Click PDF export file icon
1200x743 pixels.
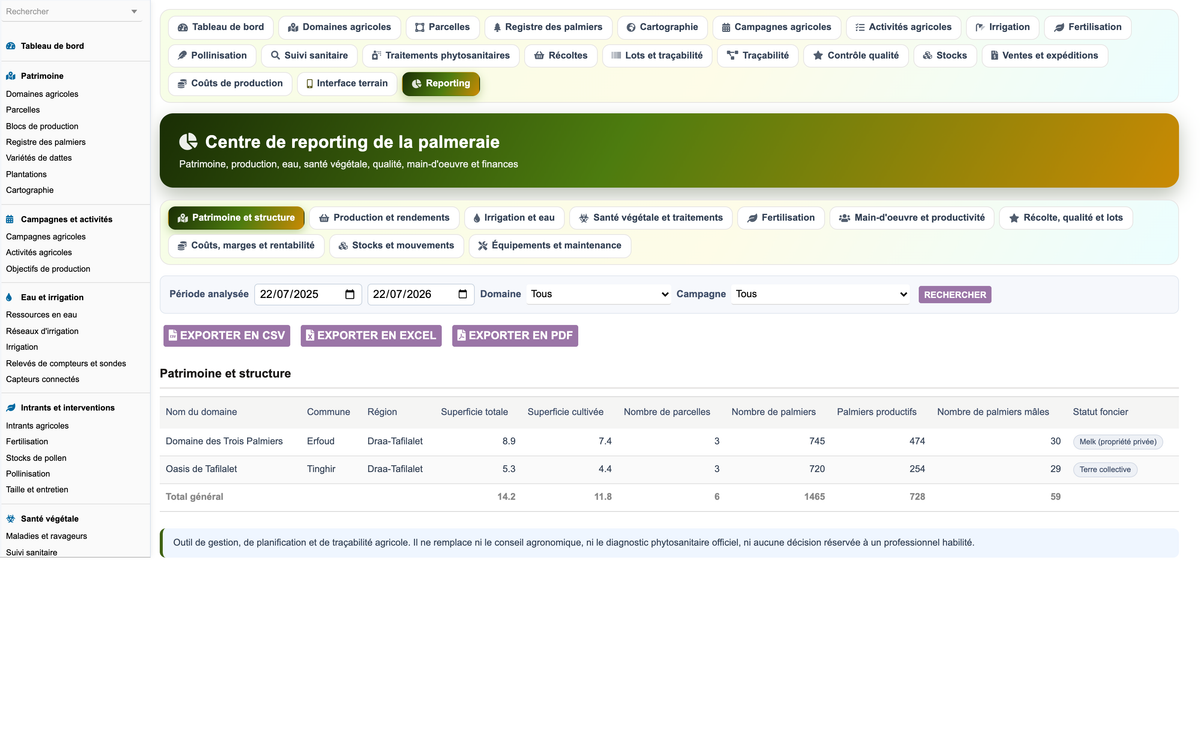coord(461,335)
